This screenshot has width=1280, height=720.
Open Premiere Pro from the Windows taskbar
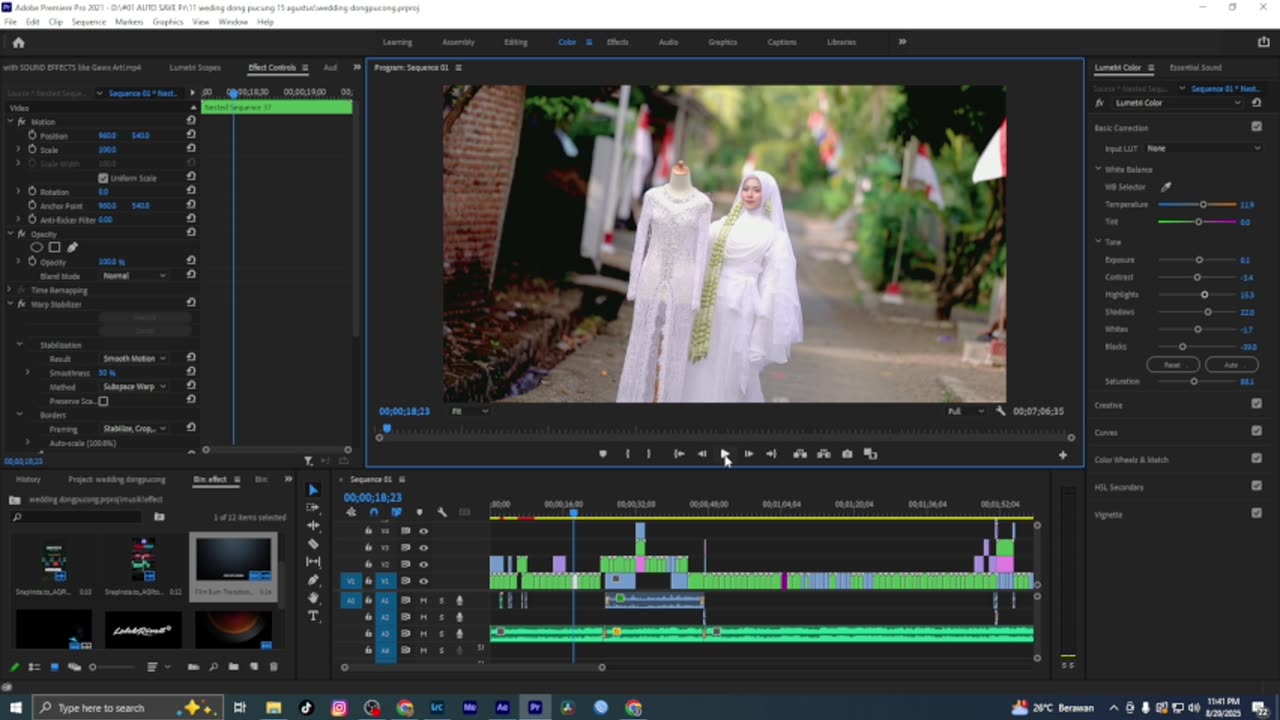click(x=535, y=708)
